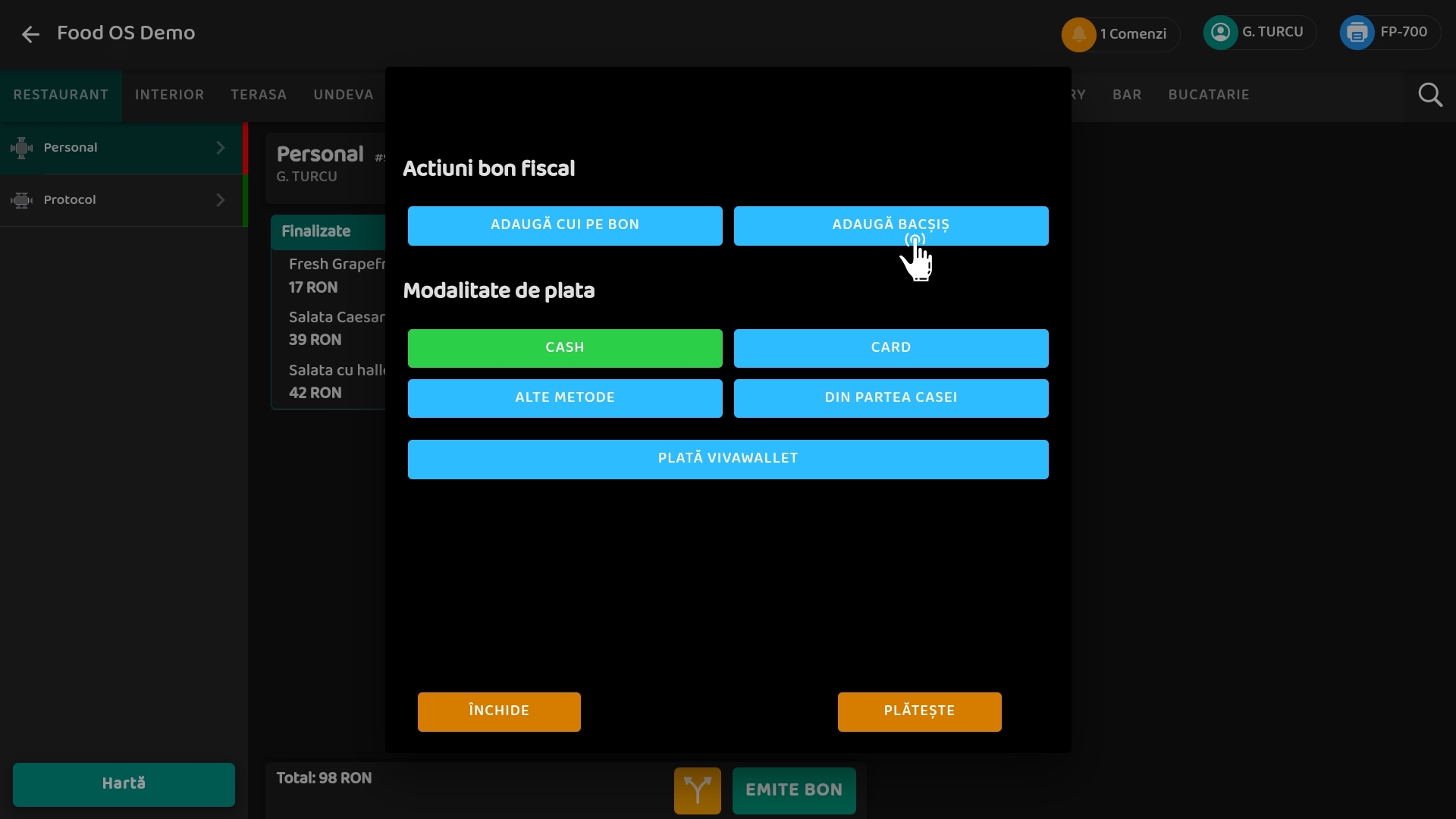Open the orders notification bell
1456x819 pixels.
coord(1078,34)
